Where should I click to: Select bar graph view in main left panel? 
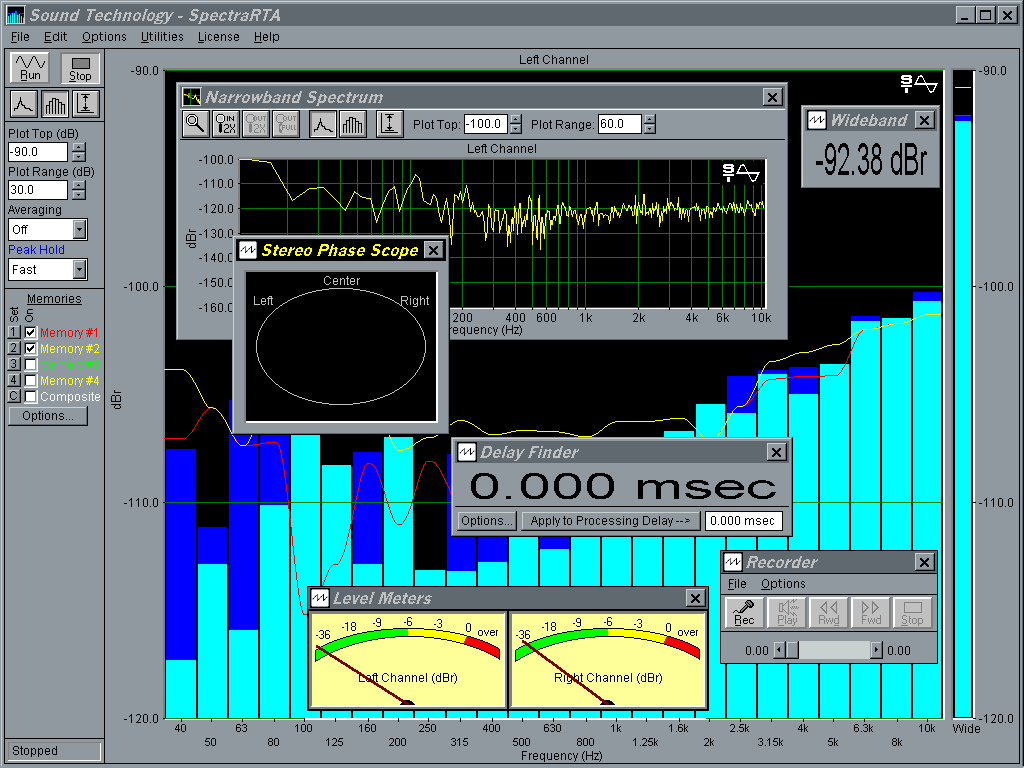click(x=55, y=104)
